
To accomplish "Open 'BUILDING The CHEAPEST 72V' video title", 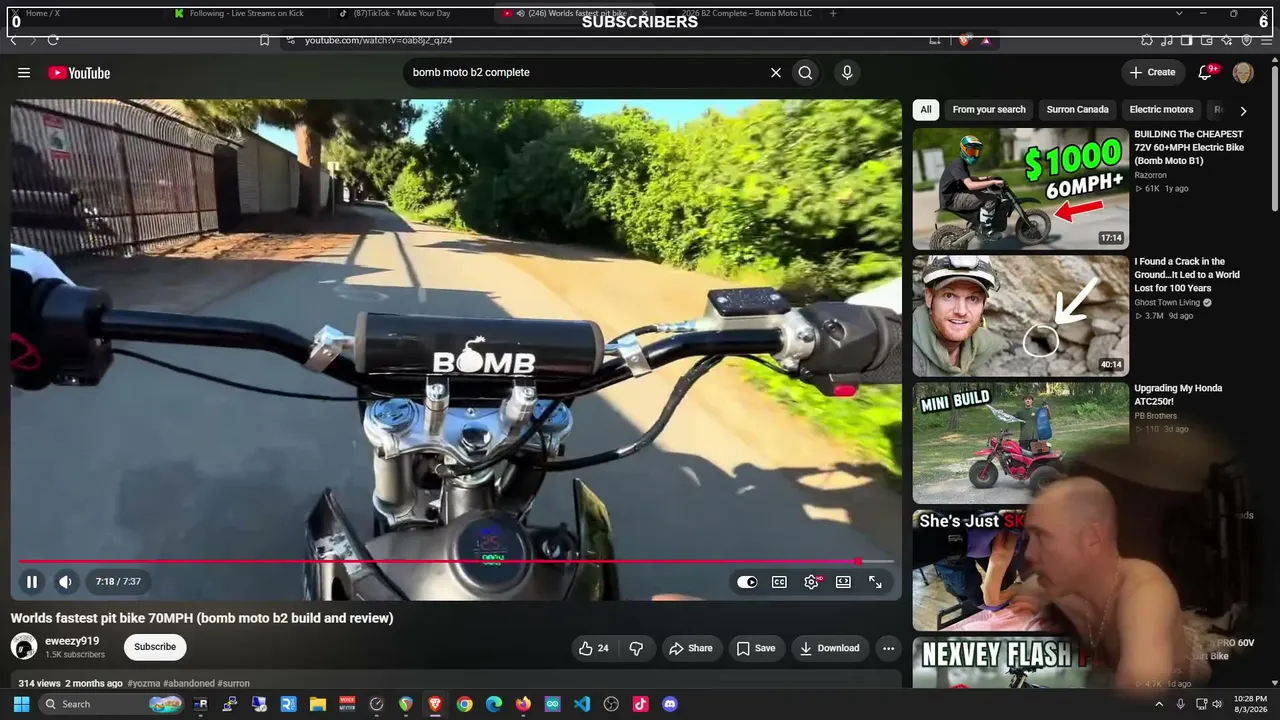I will pos(1189,147).
